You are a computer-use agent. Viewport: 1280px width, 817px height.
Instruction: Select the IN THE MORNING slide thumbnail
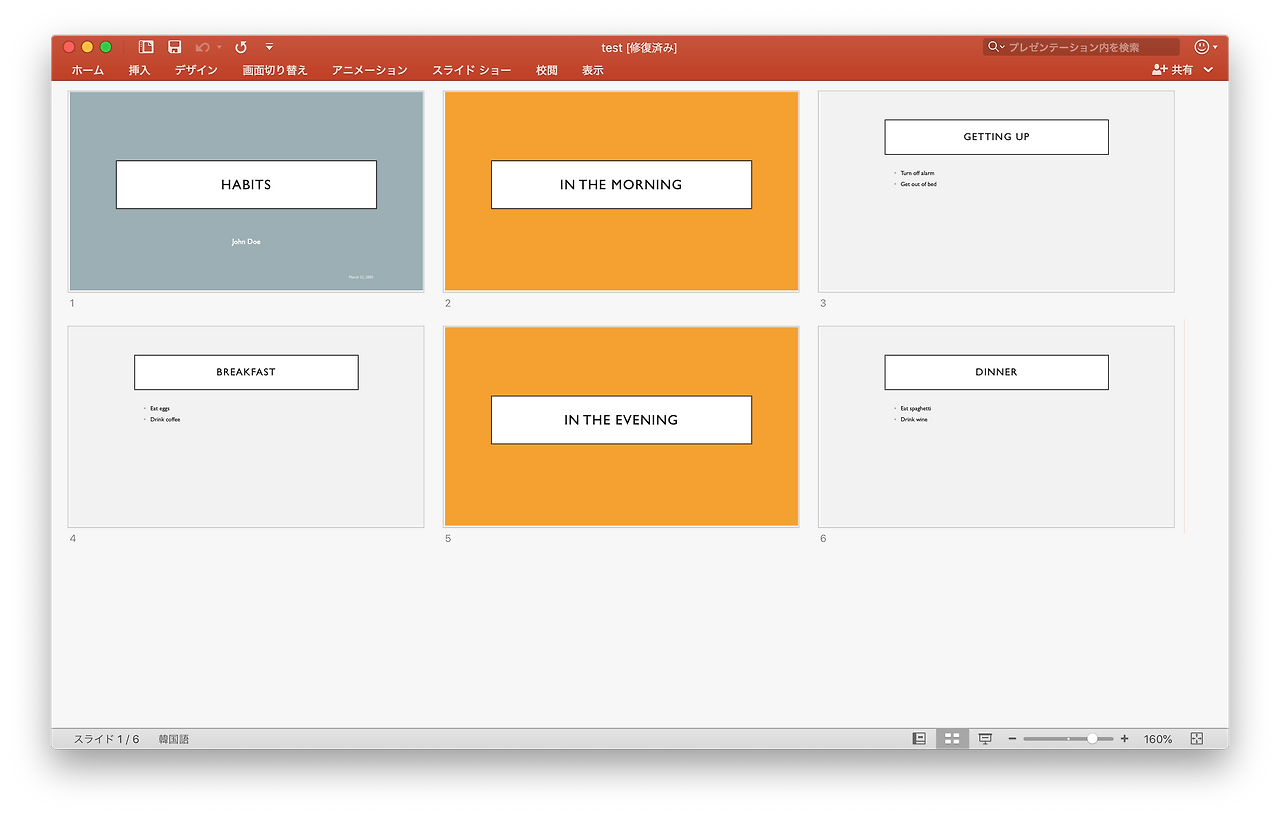click(x=621, y=191)
